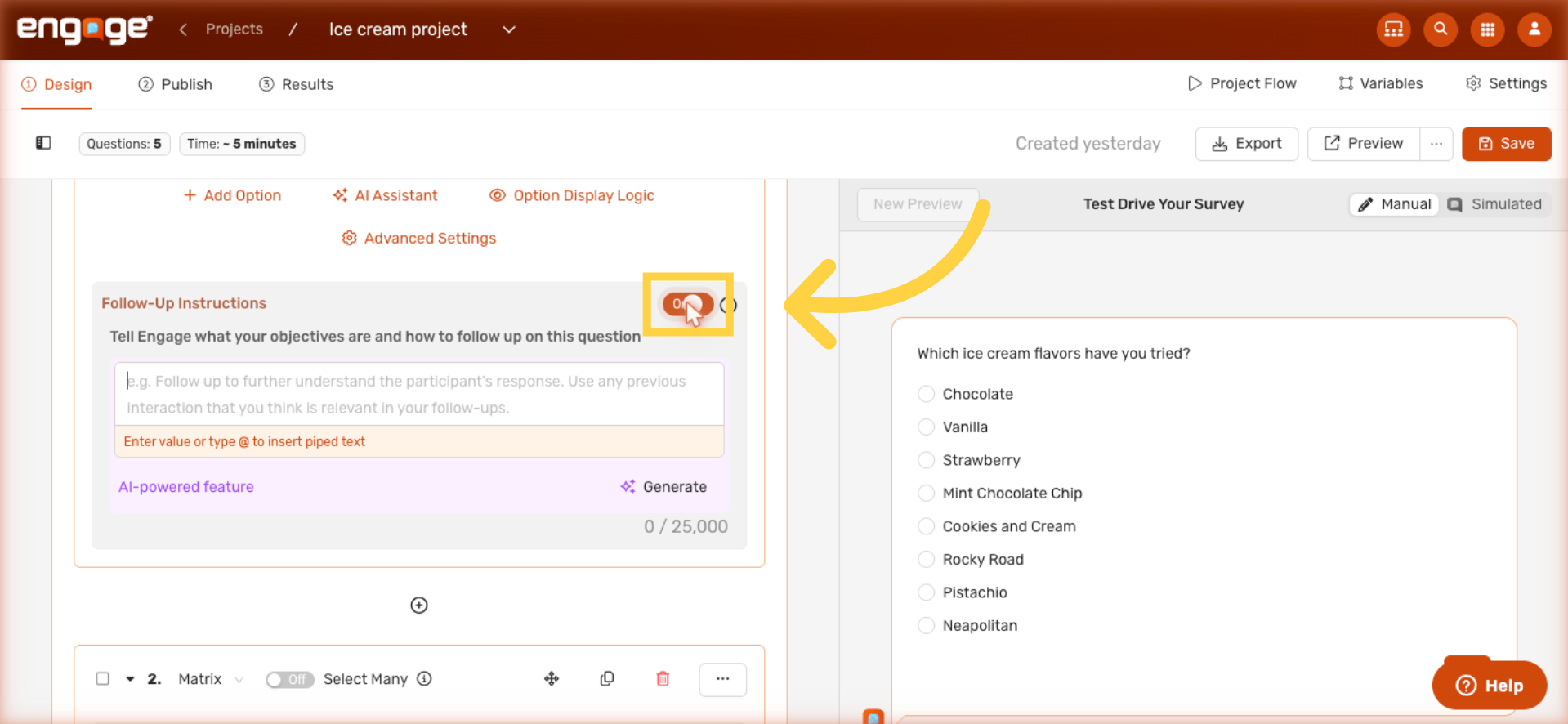Select the Chocolate option
Viewport: 1568px width, 724px height.
[x=926, y=394]
